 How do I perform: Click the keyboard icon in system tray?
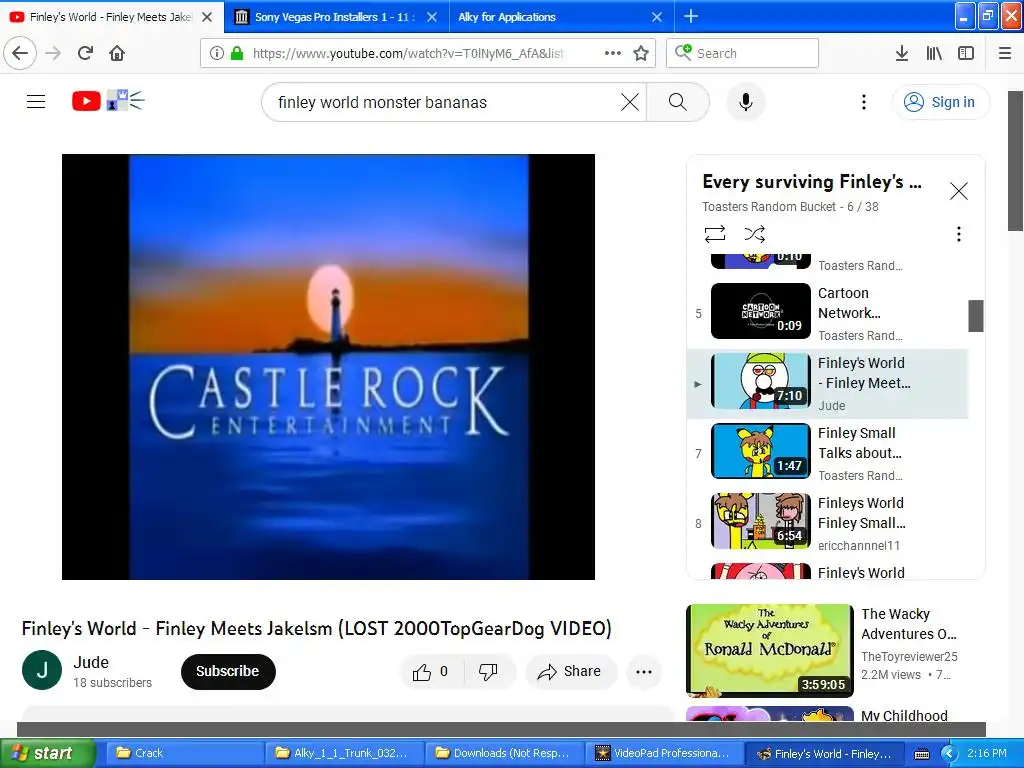[921, 754]
